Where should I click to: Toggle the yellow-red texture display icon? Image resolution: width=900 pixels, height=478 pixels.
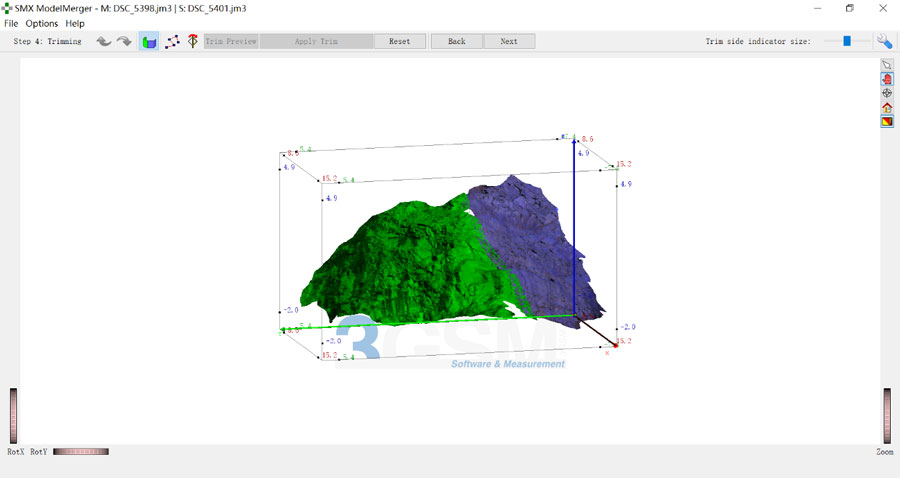[887, 121]
